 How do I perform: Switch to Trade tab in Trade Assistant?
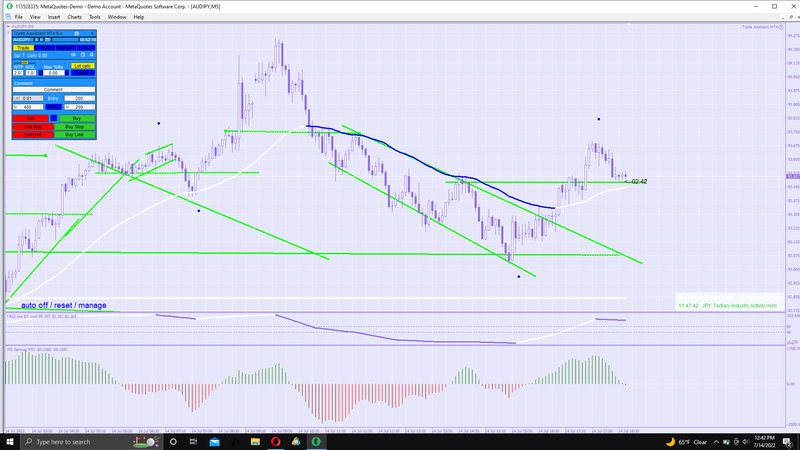[23, 48]
